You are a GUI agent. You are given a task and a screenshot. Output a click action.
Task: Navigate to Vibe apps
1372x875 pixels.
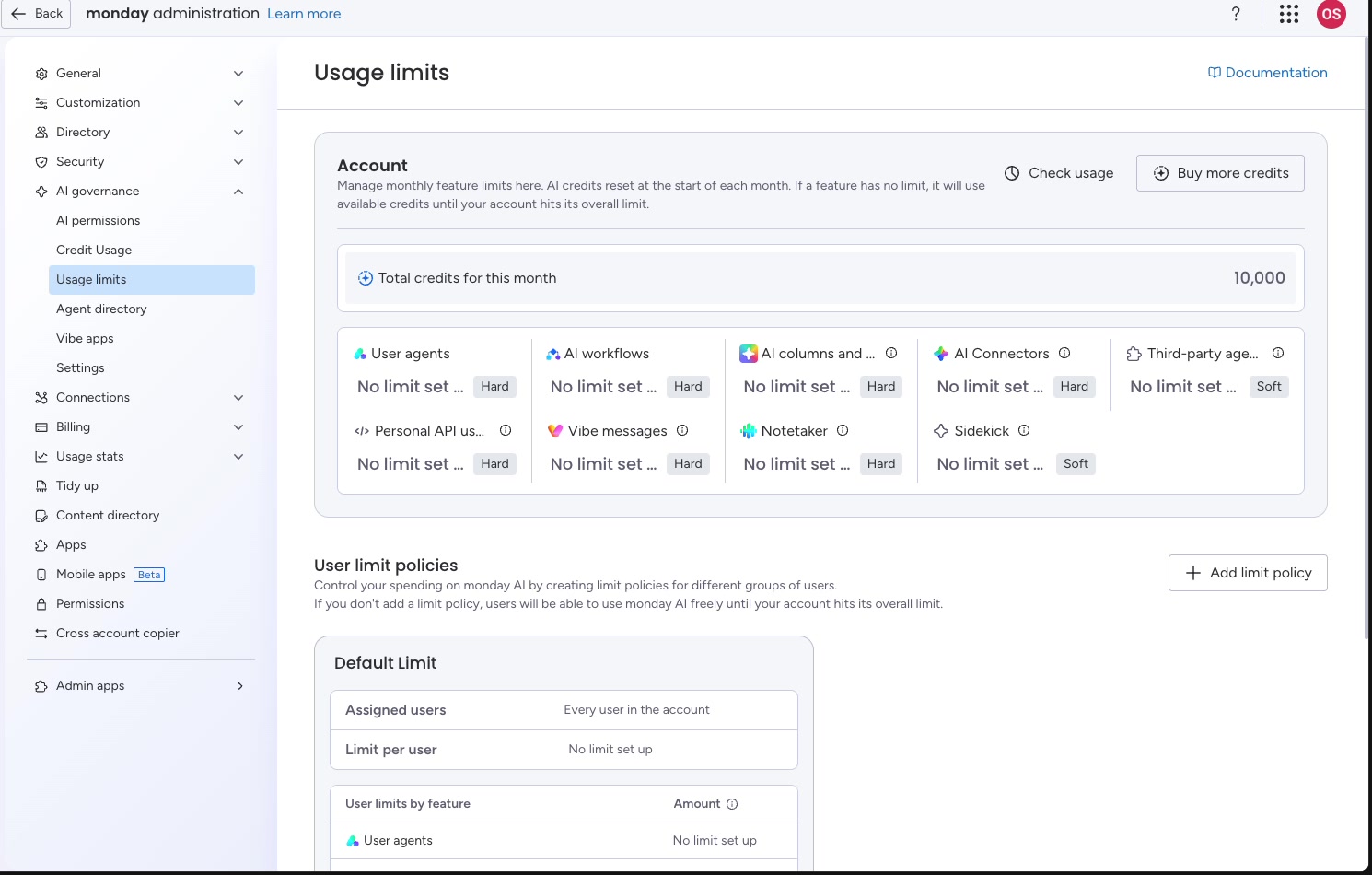[152, 339]
